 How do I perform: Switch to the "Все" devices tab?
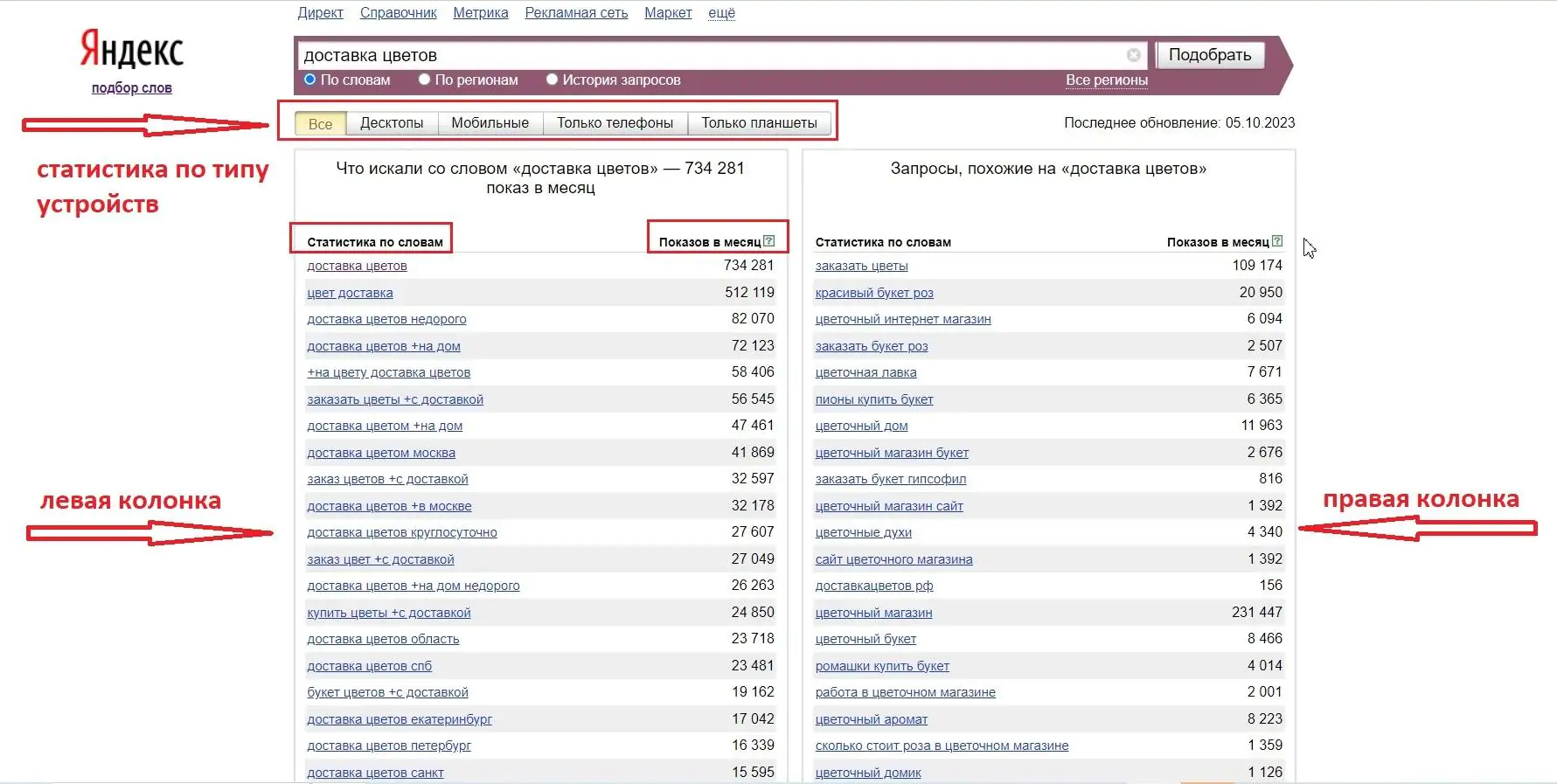click(x=321, y=123)
